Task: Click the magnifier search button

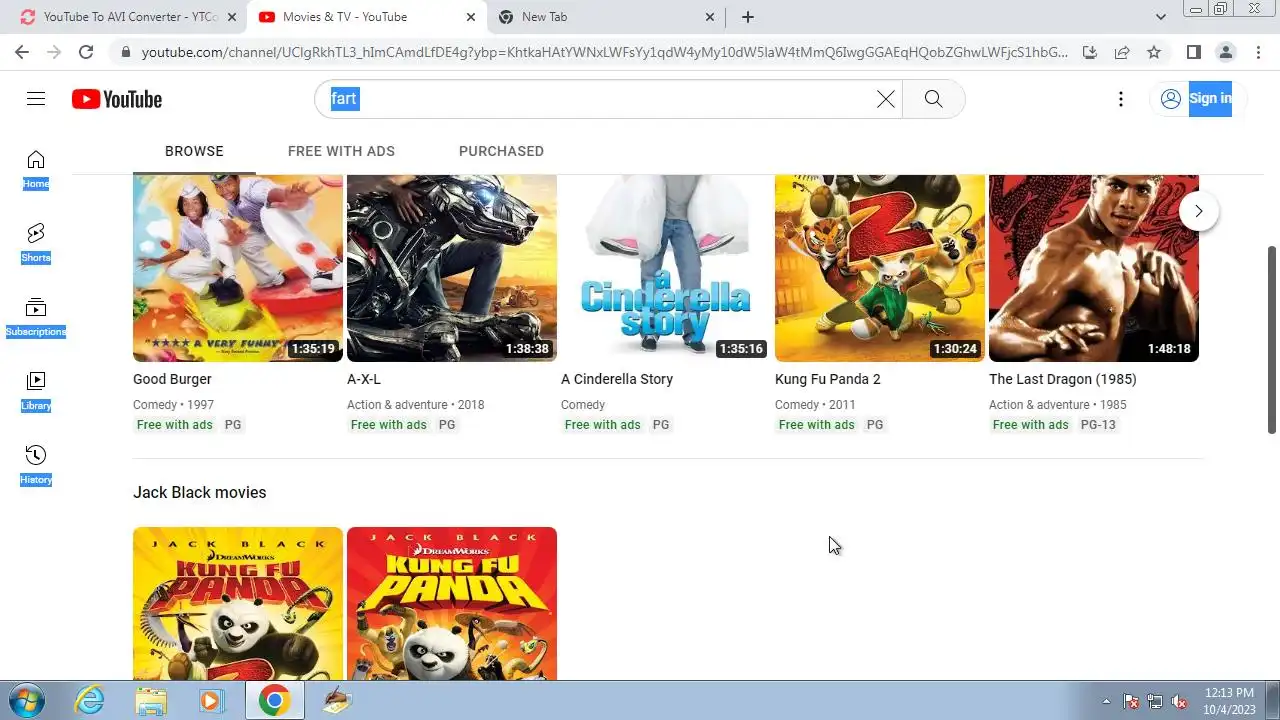Action: click(933, 99)
